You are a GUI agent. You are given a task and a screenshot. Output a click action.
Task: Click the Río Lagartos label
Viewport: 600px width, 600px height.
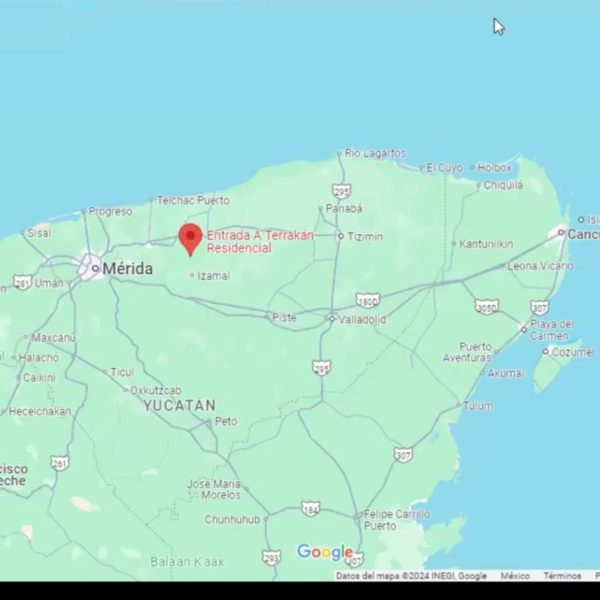coord(375,153)
